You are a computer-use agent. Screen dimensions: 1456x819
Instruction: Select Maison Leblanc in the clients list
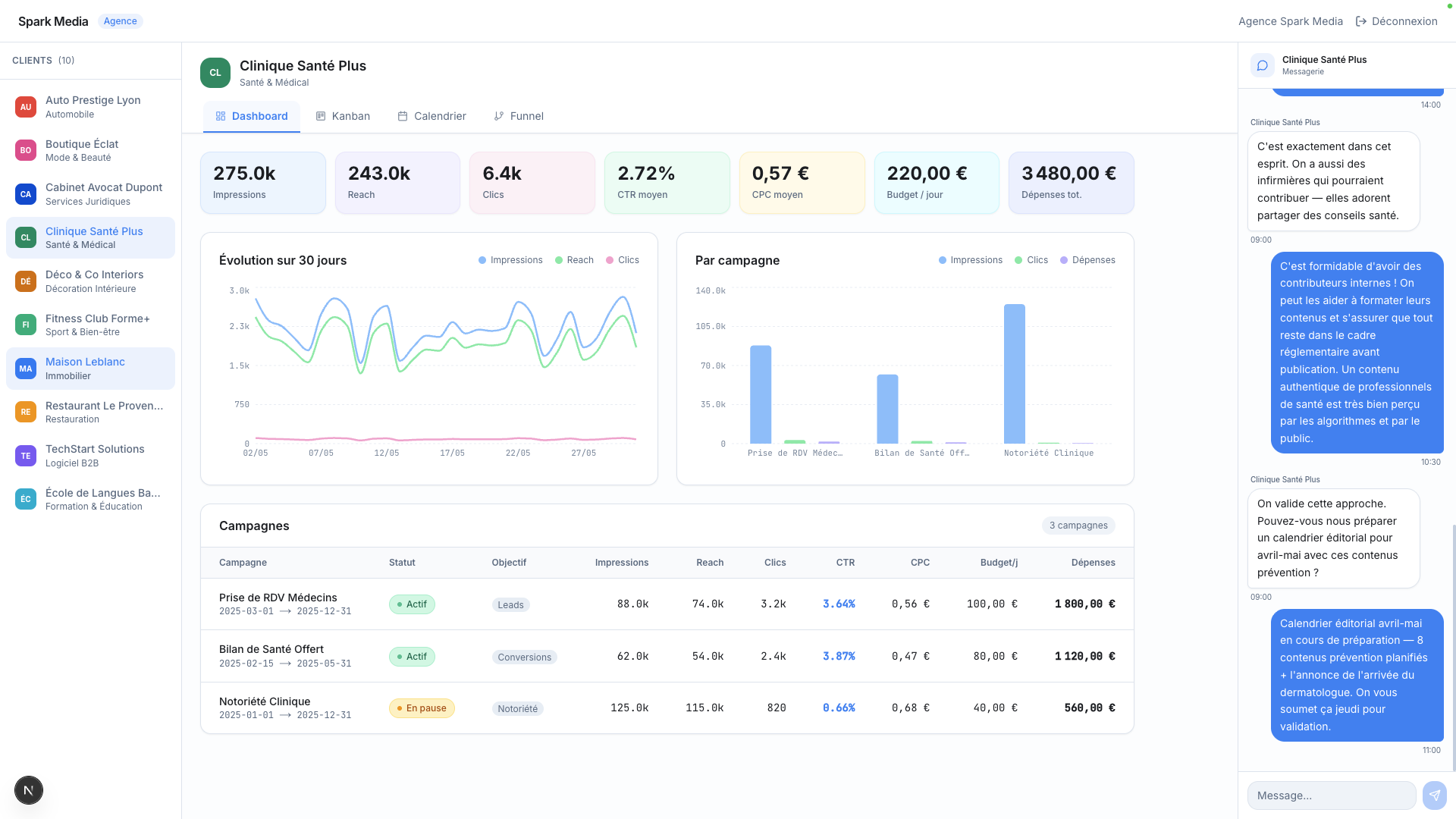(x=90, y=369)
